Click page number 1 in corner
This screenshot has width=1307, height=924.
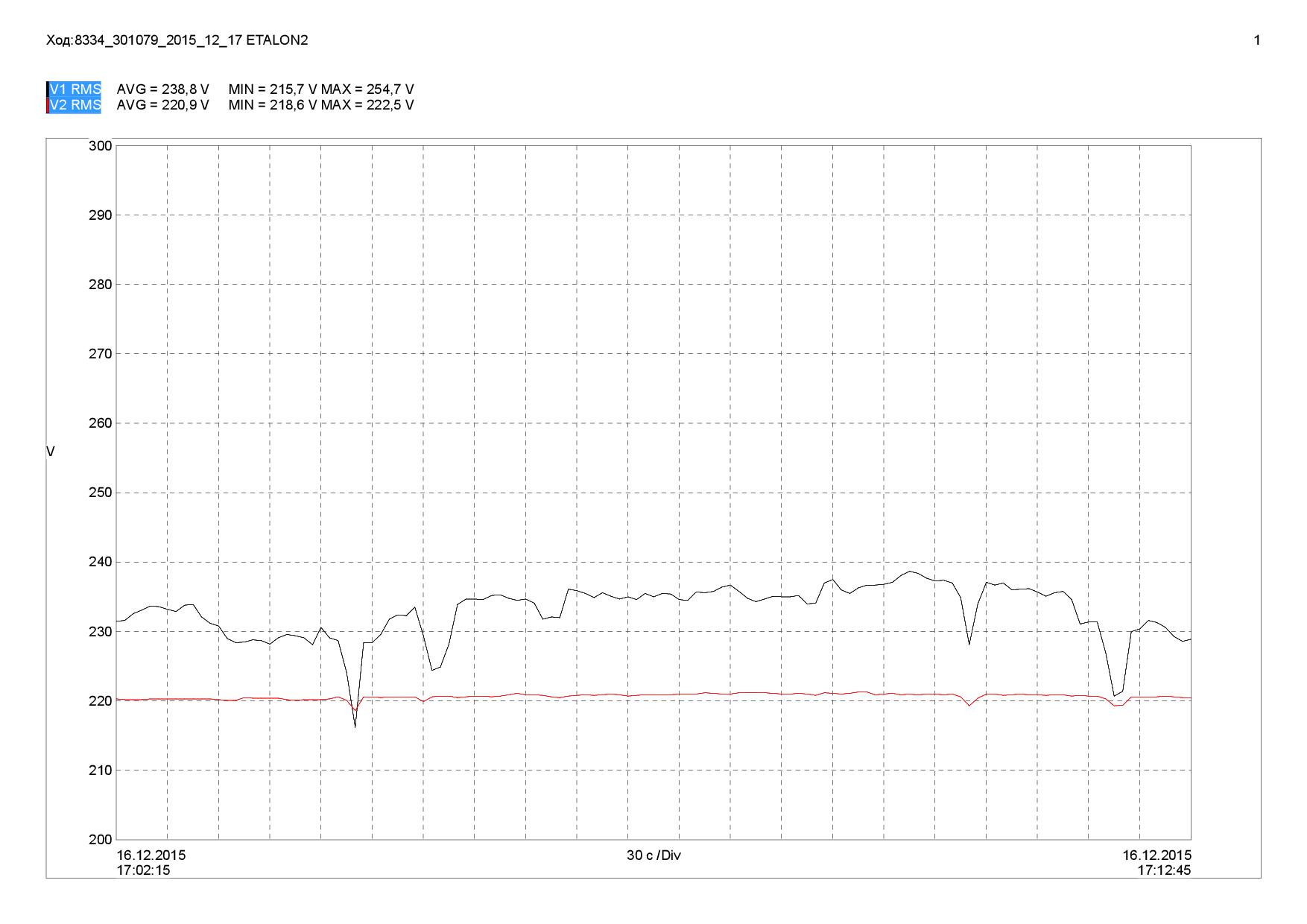click(1257, 40)
